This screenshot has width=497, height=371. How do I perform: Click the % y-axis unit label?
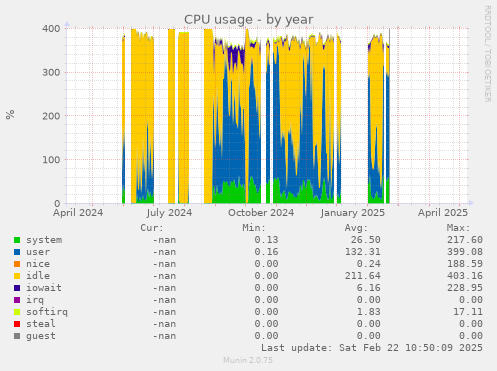tap(10, 115)
